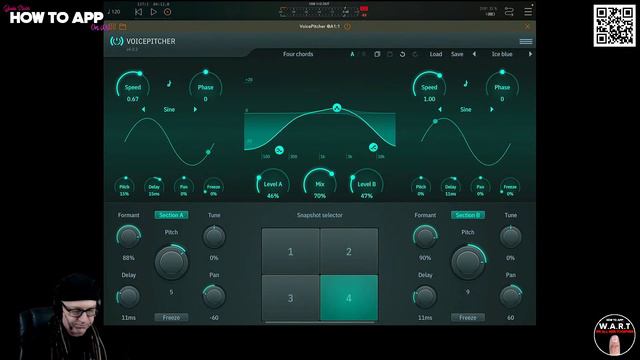Click right LFO Pan modulation knob
Image resolution: width=640 pixels, height=360 pixels.
480,187
